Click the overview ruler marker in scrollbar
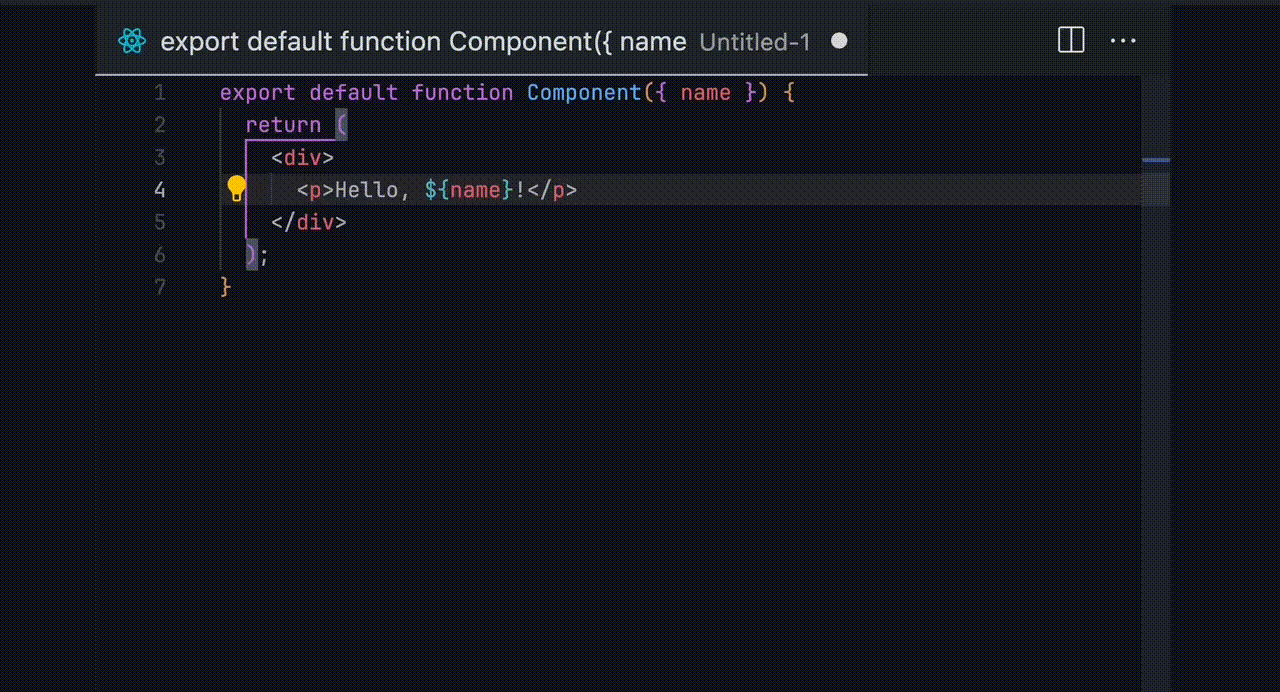The height and width of the screenshot is (692, 1280). pyautogui.click(x=1156, y=160)
